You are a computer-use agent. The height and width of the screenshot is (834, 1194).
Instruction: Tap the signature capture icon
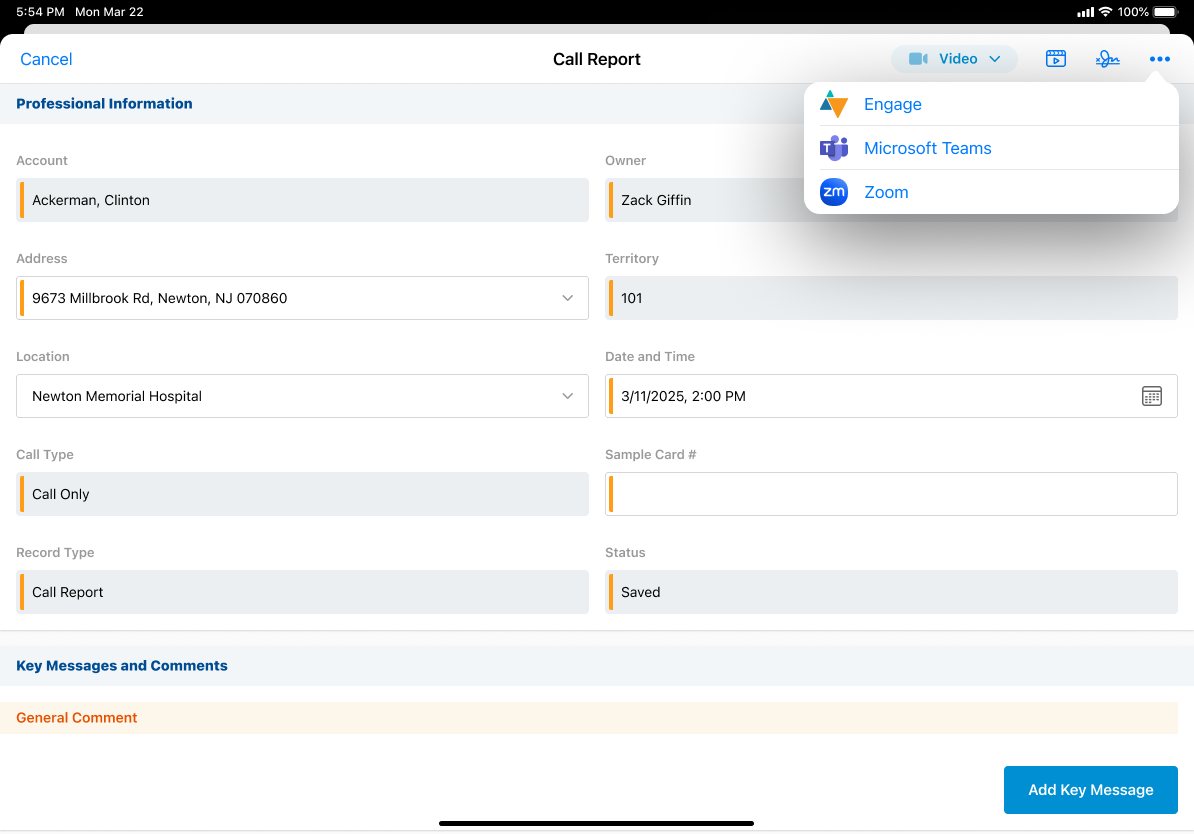click(1107, 59)
